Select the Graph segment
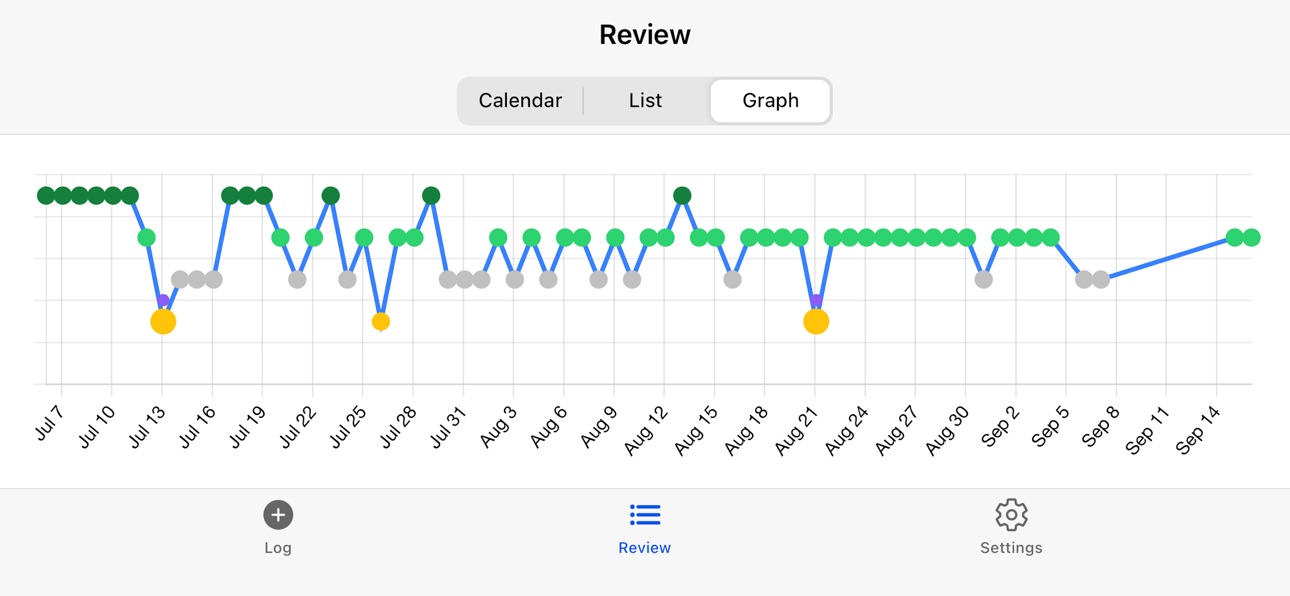The height and width of the screenshot is (596, 1290). [770, 100]
